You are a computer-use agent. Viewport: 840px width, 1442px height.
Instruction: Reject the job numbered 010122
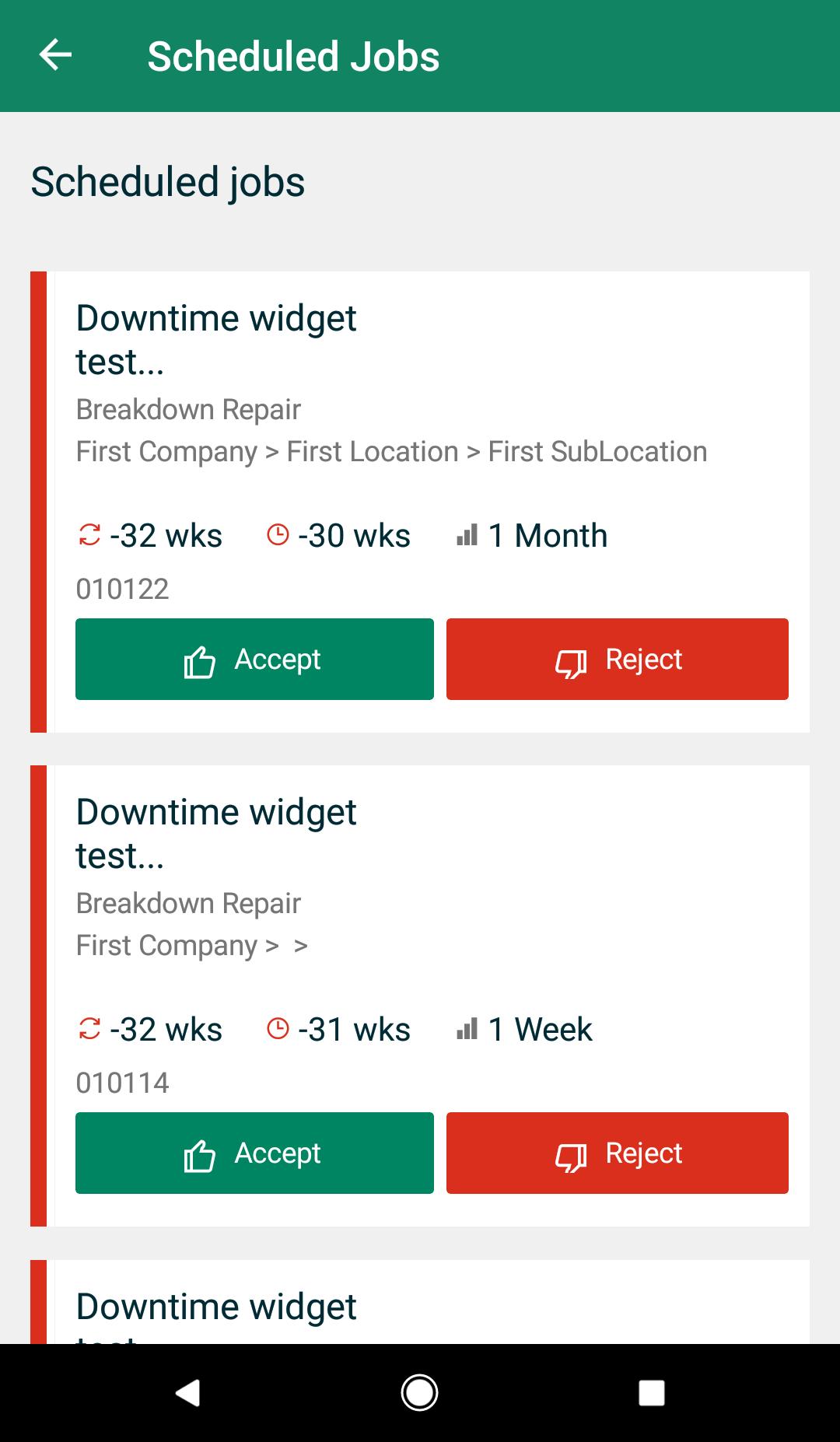[x=618, y=659]
